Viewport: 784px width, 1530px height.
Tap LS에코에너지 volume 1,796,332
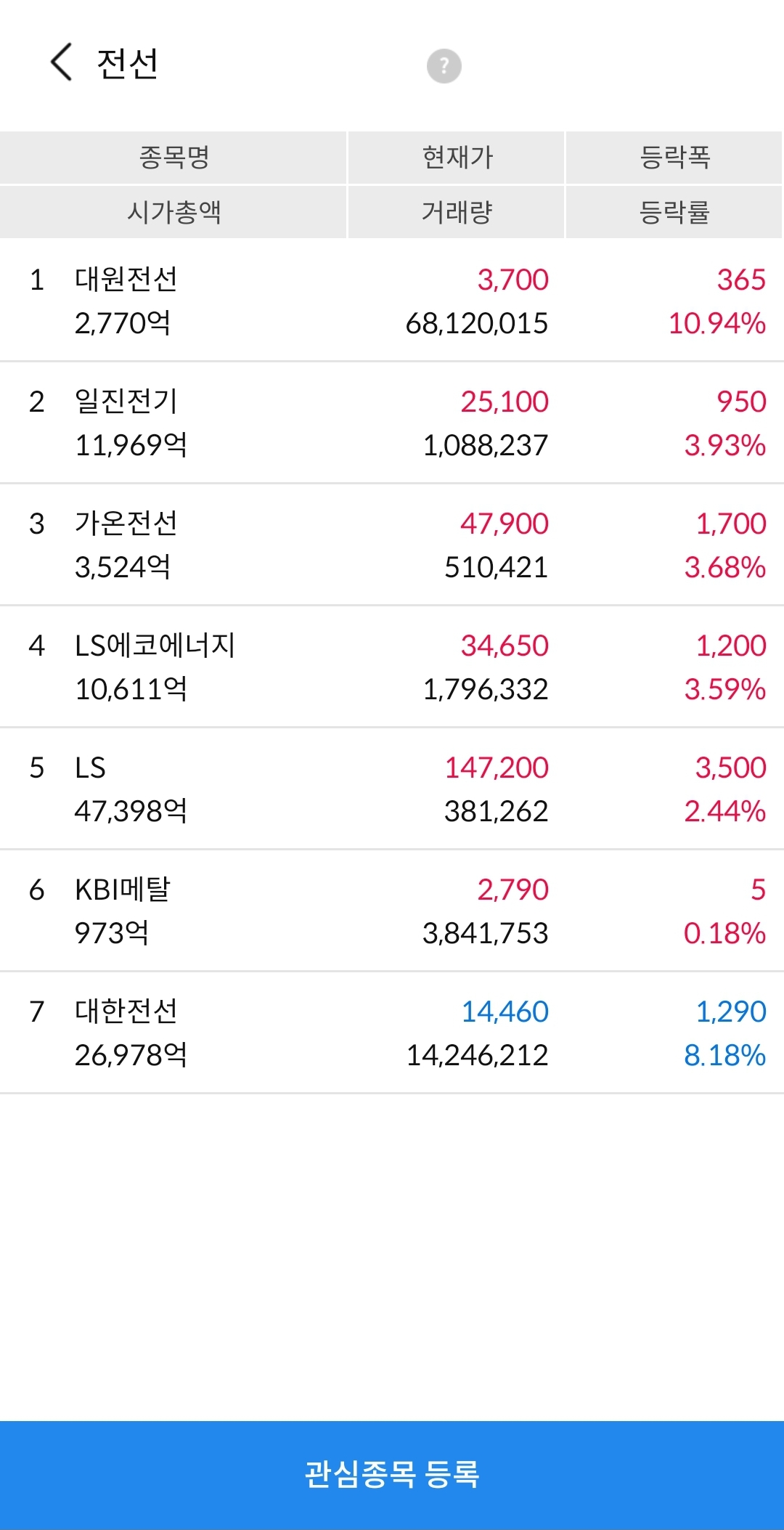tap(485, 689)
